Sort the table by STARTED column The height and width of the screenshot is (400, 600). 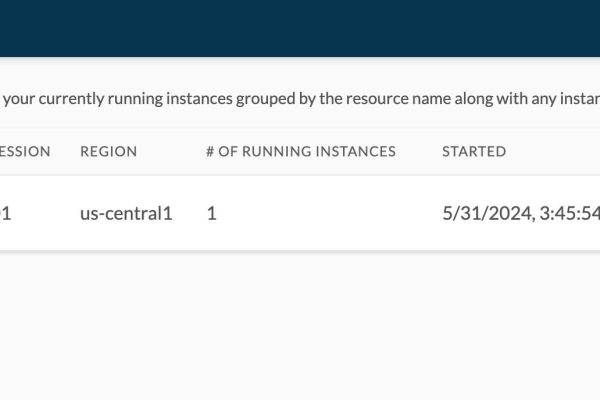[x=474, y=152]
